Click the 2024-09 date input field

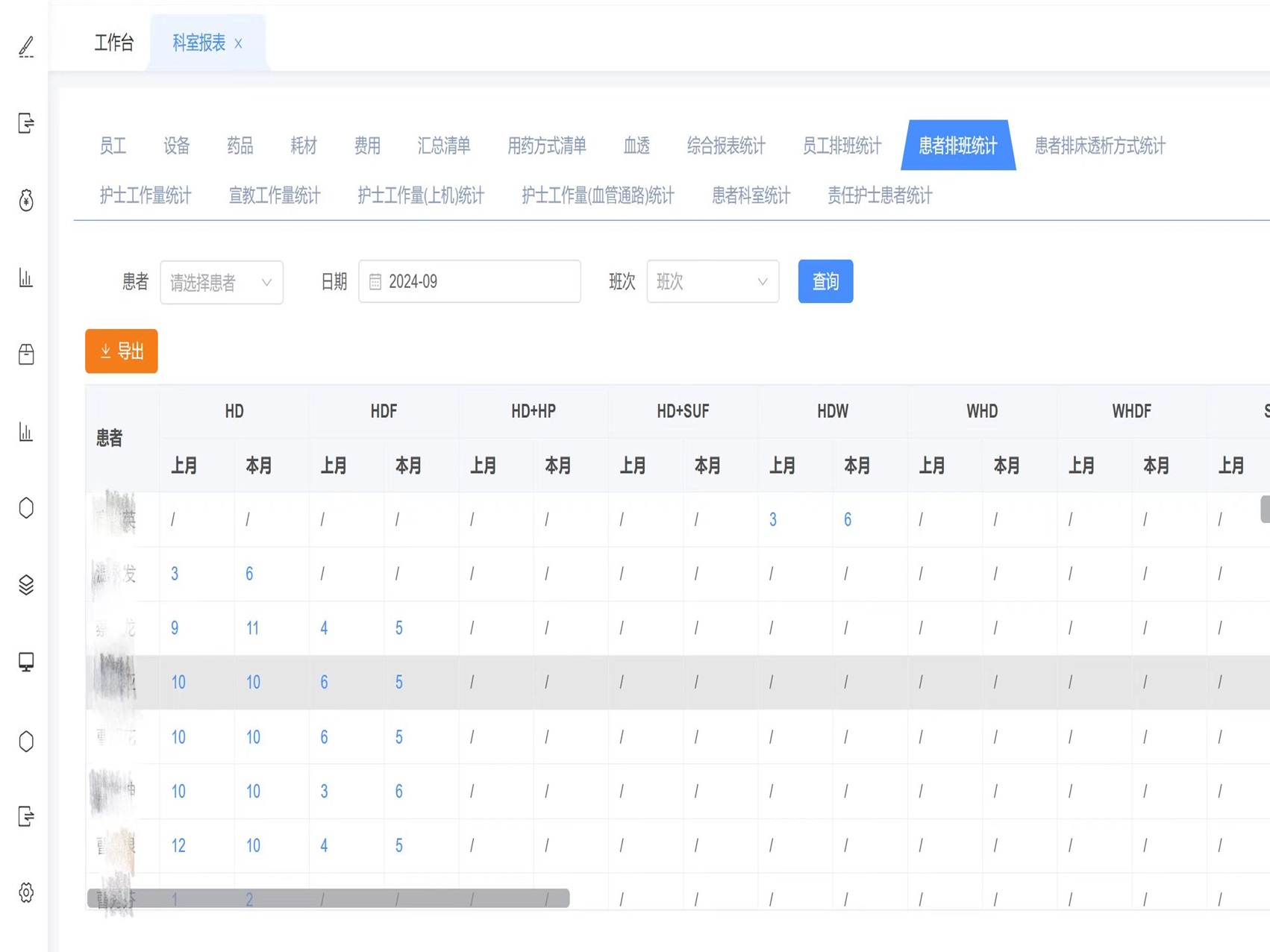point(478,282)
